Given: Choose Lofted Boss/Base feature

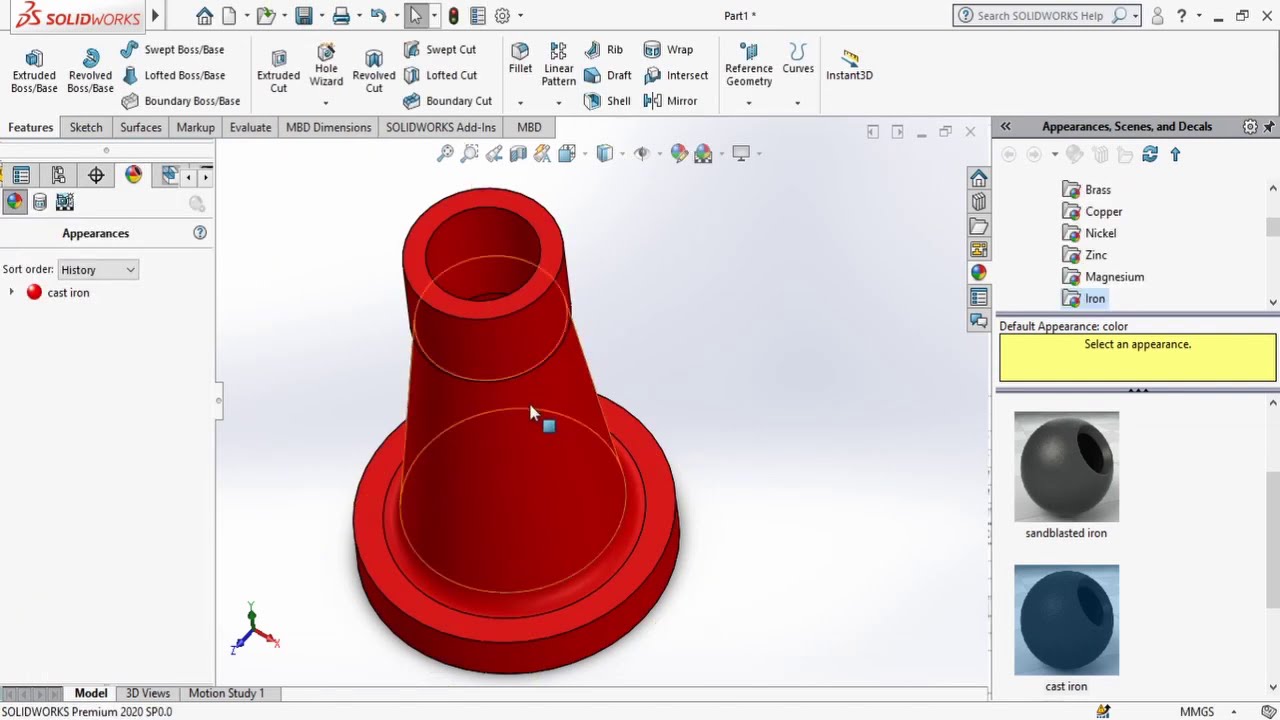Looking at the screenshot, I should [172, 75].
